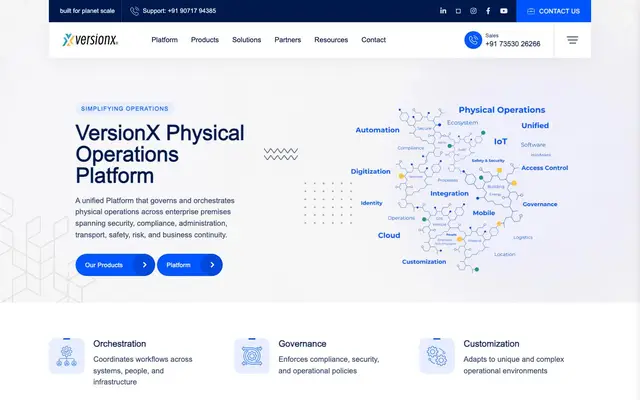Click the Governance feature icon
Image resolution: width=640 pixels, height=400 pixels.
pyautogui.click(x=252, y=356)
